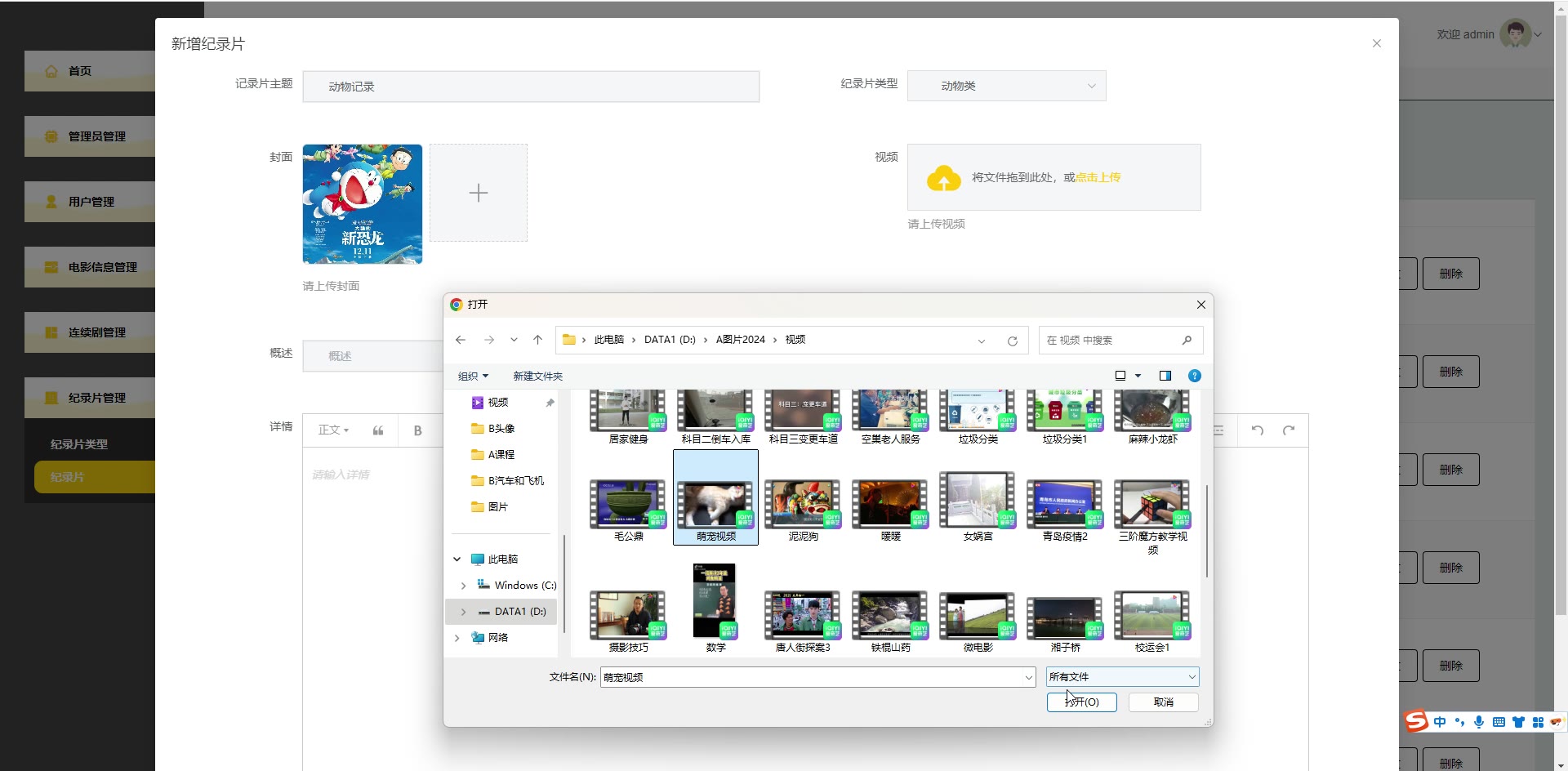This screenshot has width=1568, height=771.
Task: Undo last edit in detail editor
Action: 1258,430
